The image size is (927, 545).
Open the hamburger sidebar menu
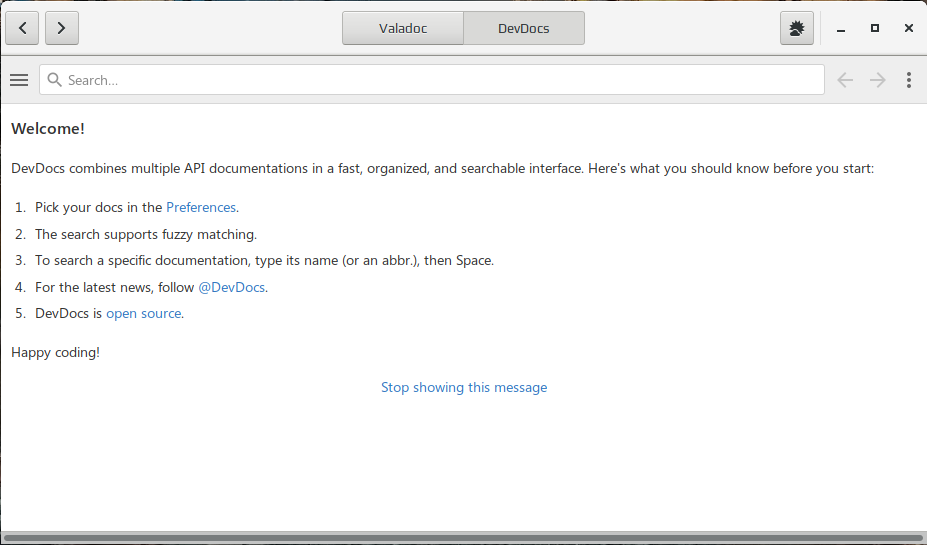pos(19,80)
